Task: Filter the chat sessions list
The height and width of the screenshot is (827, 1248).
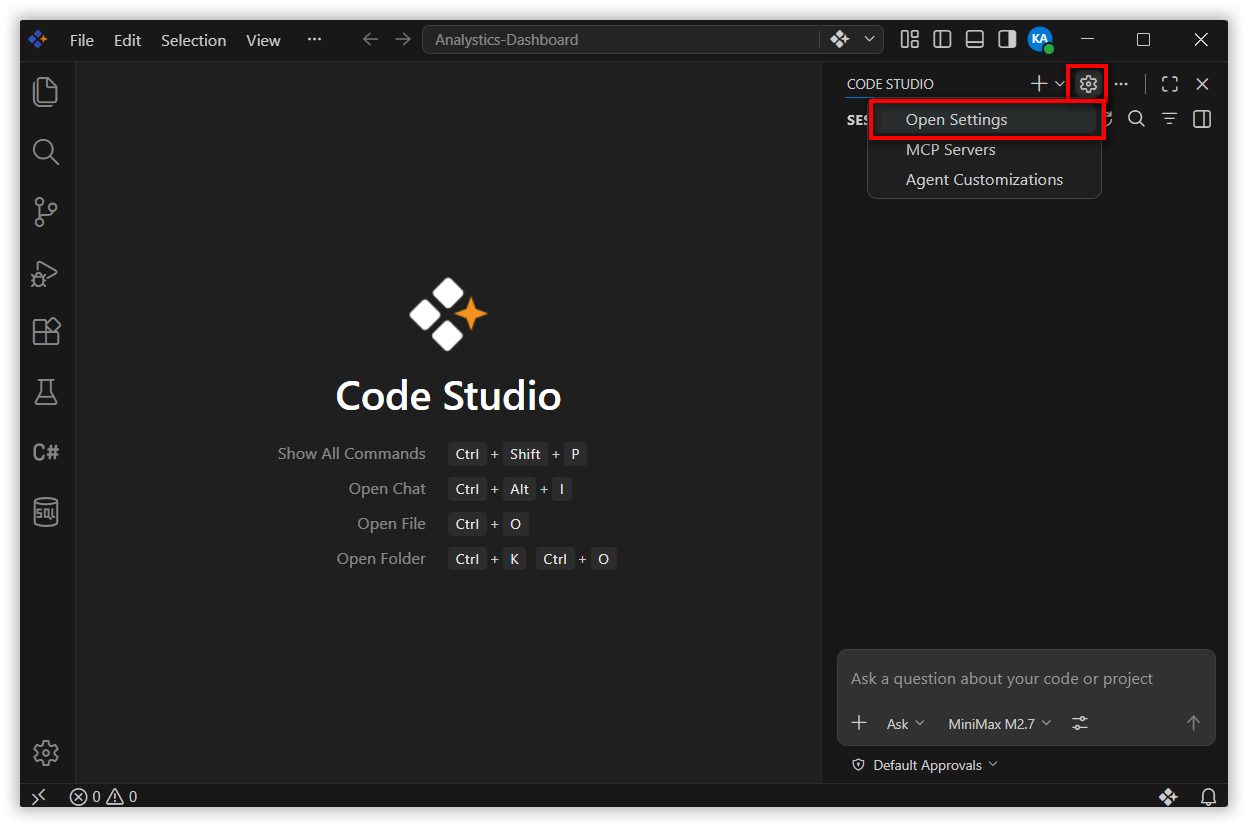Action: coord(1169,119)
